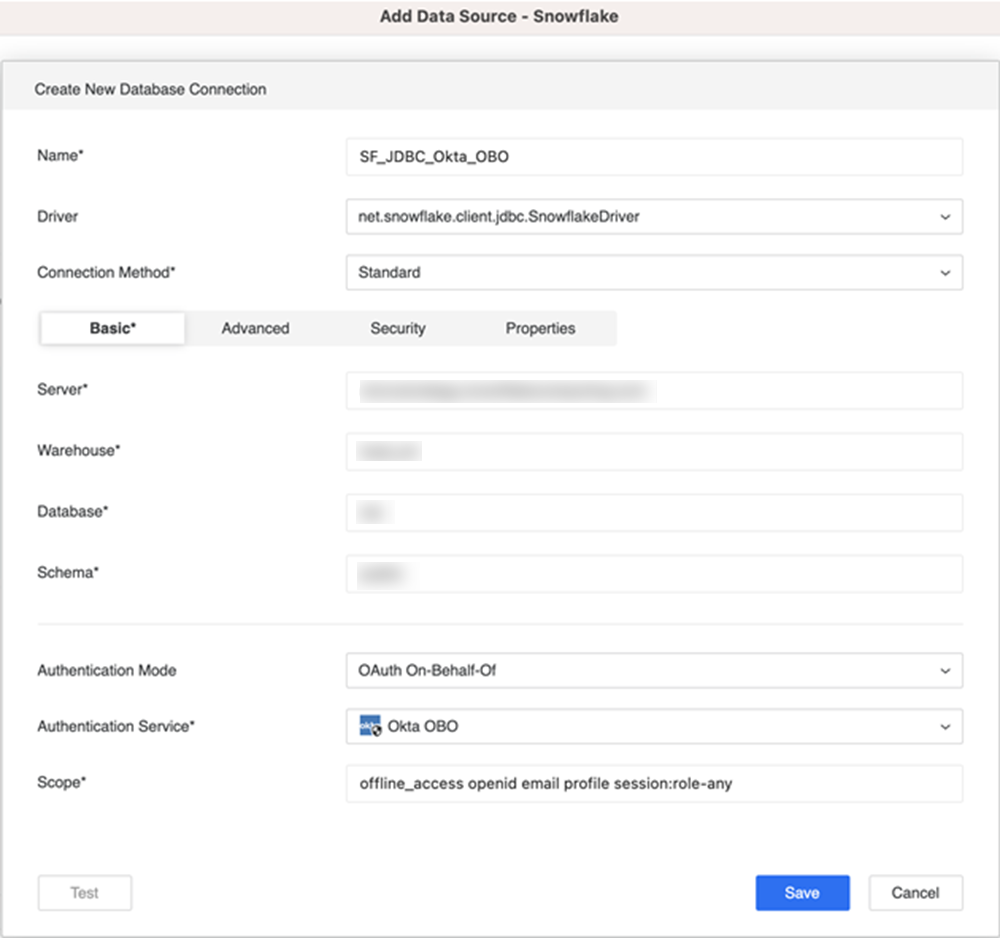Click the Save button

(x=802, y=893)
